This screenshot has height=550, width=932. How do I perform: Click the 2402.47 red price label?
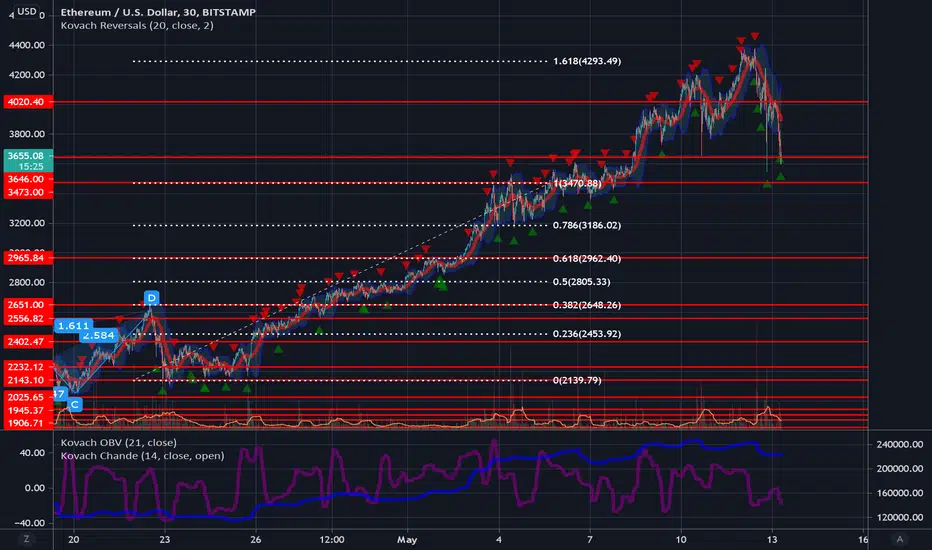coord(28,341)
